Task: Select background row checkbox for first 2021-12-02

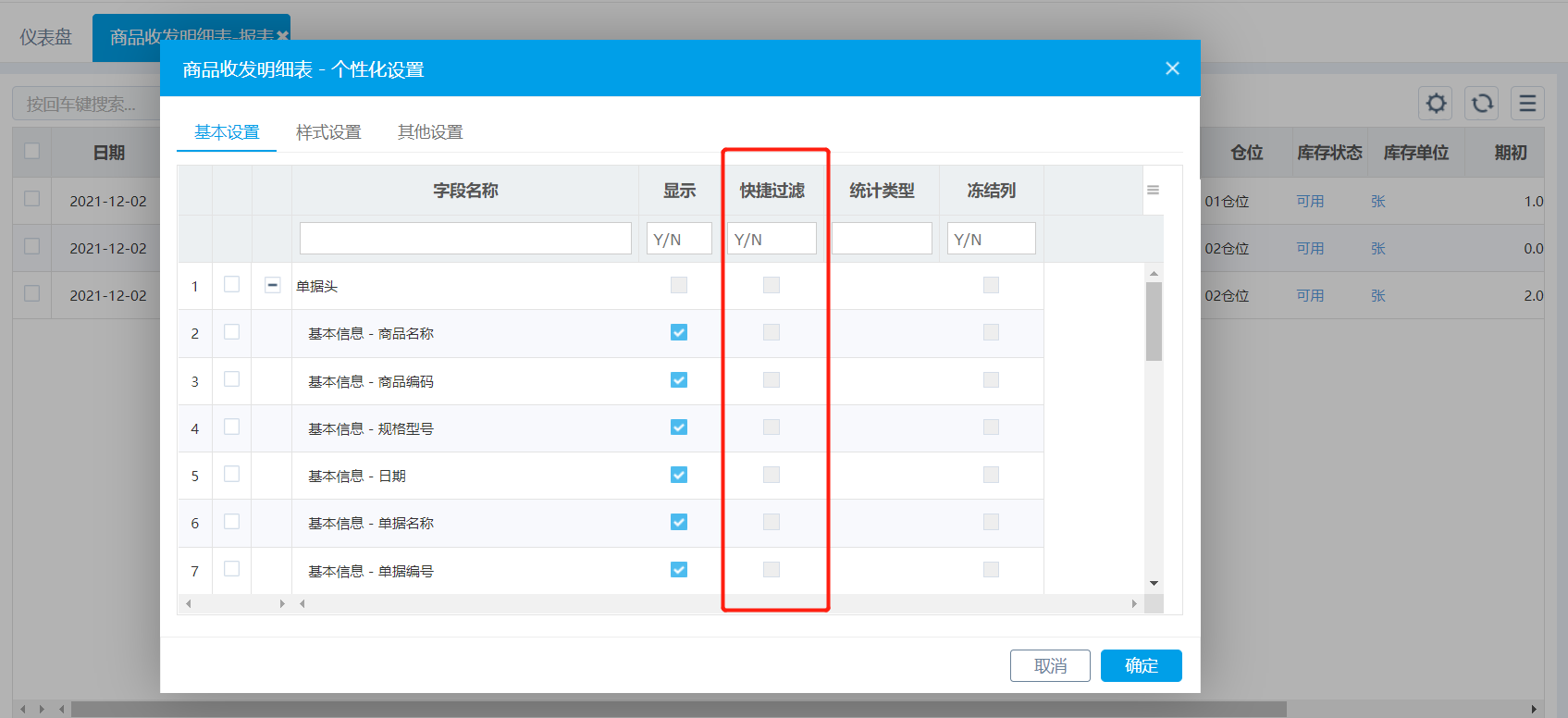Action: [x=31, y=198]
